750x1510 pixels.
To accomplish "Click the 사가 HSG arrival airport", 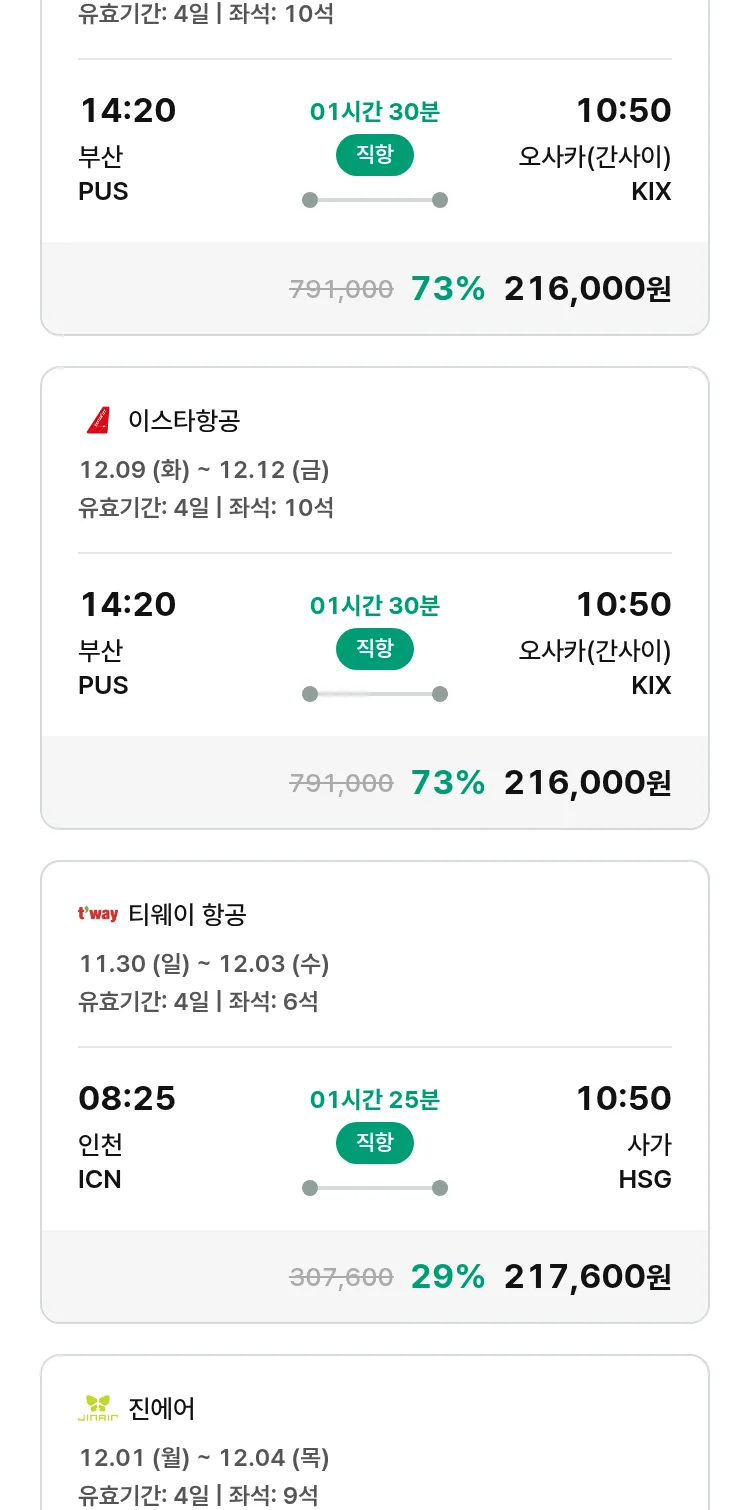I will coord(645,1162).
